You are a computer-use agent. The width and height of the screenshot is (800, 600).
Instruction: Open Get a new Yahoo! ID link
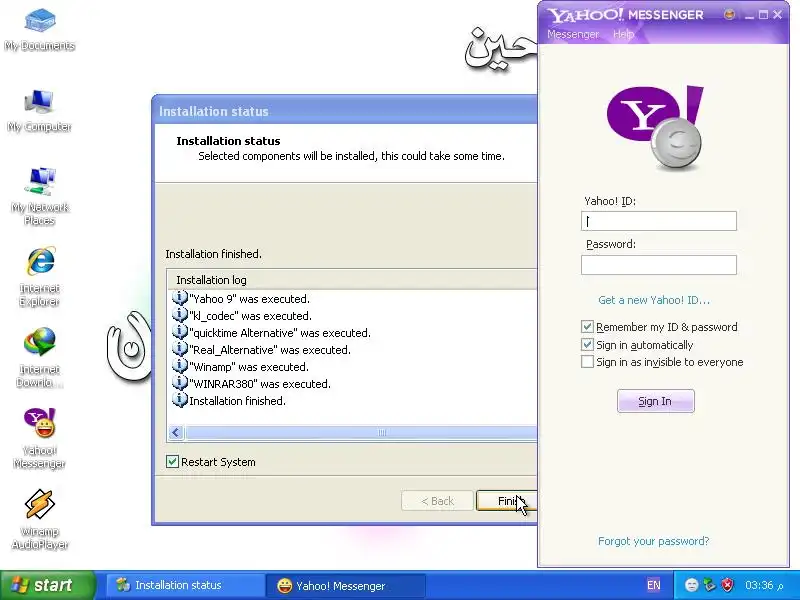[654, 300]
